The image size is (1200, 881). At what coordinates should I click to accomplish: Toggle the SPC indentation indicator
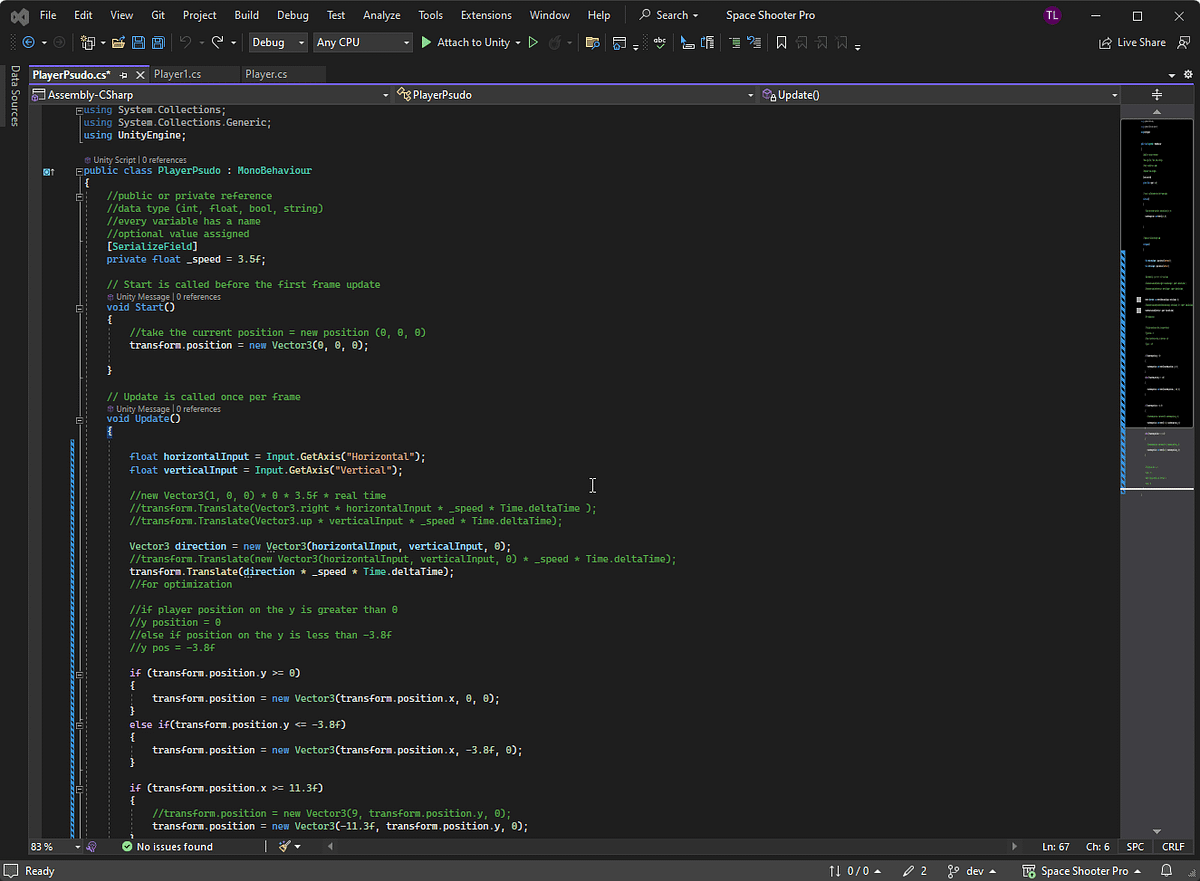tap(1135, 846)
